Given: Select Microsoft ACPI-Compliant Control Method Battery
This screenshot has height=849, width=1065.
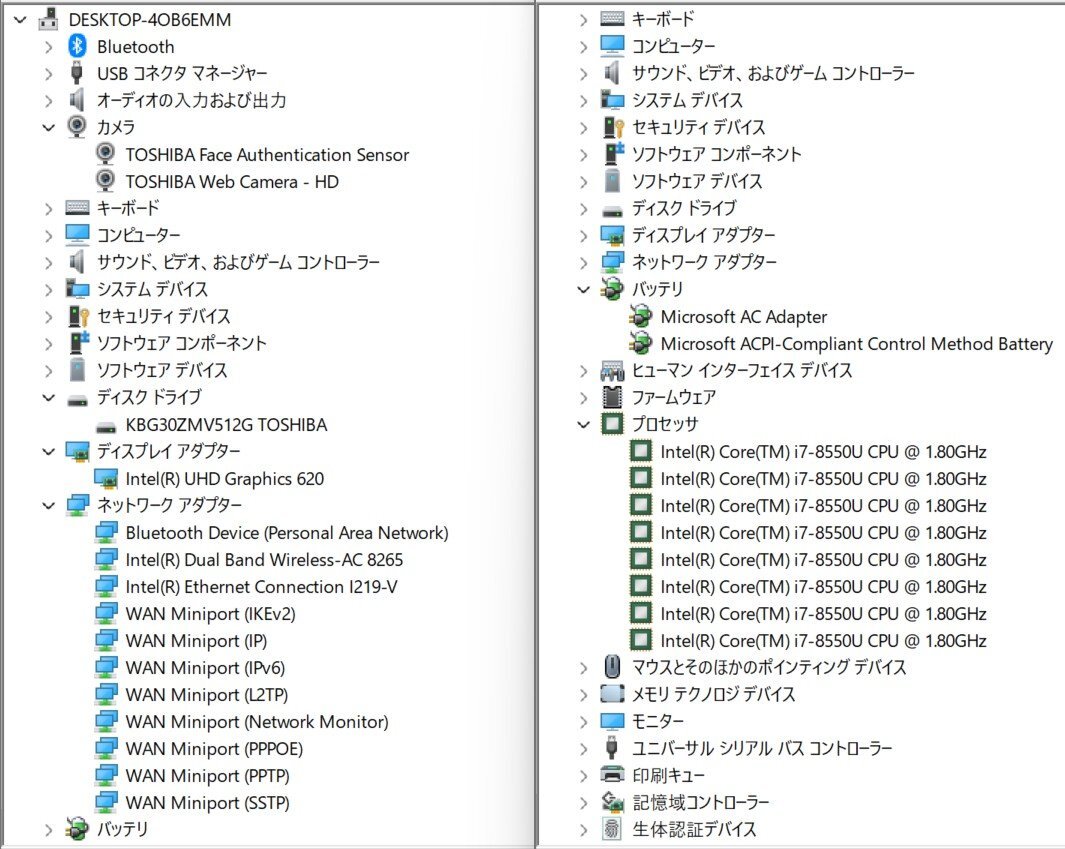Looking at the screenshot, I should tap(856, 344).
